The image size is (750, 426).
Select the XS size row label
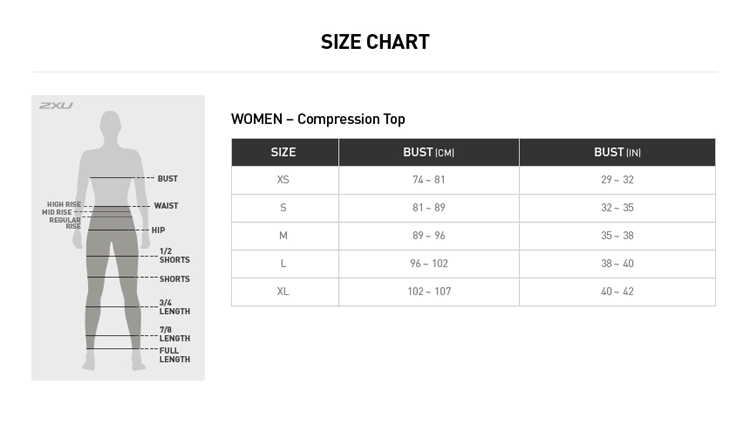point(284,180)
